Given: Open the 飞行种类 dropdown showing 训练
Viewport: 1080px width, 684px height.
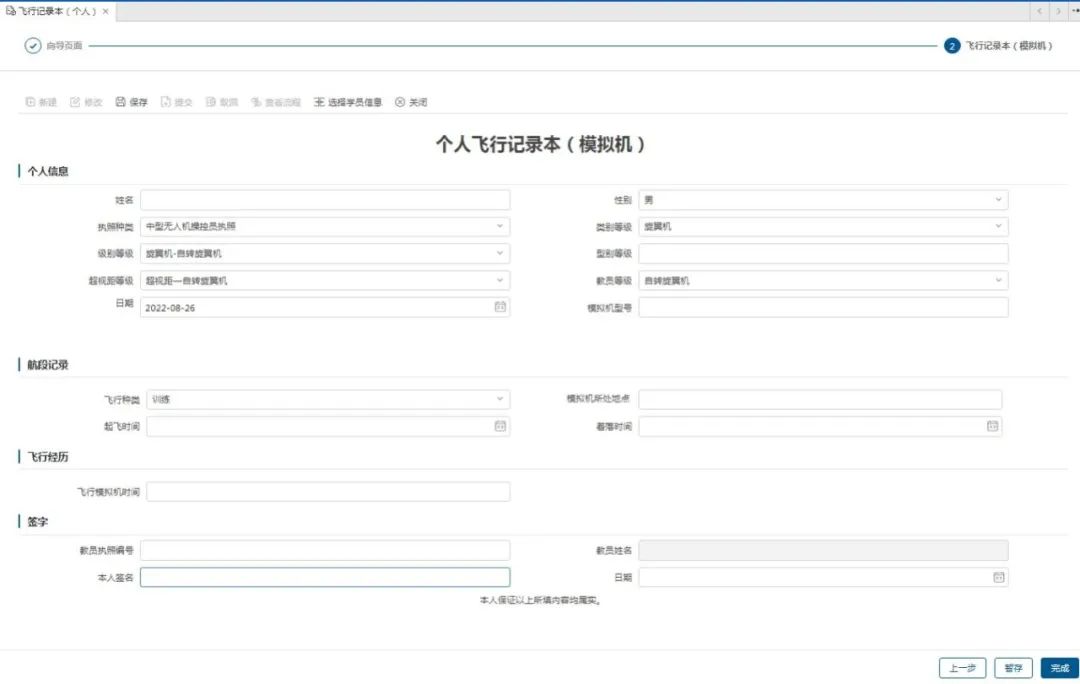Looking at the screenshot, I should [500, 399].
